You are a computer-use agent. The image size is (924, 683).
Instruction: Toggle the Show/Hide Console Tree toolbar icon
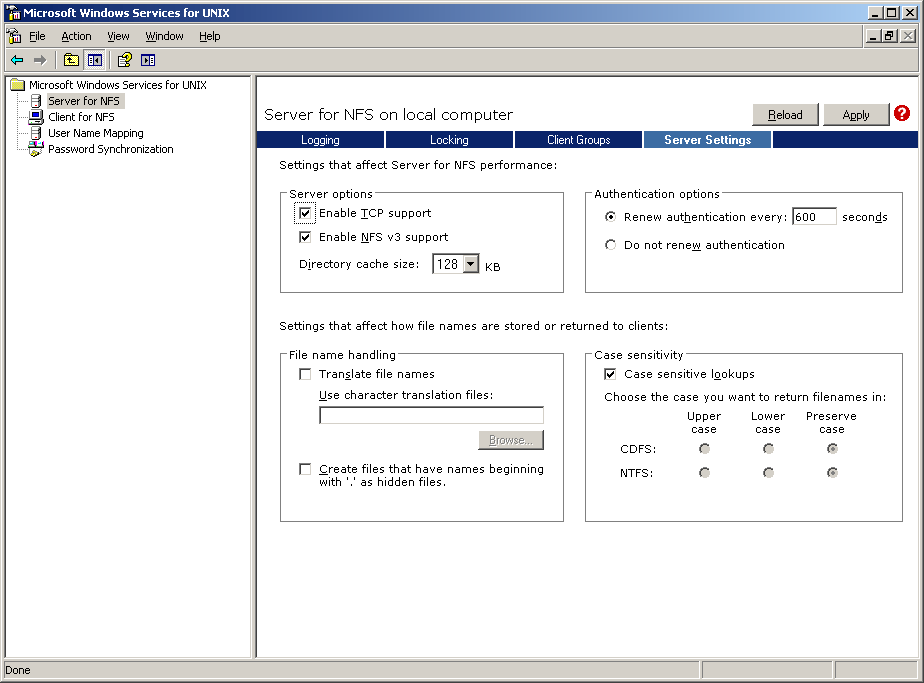point(94,60)
